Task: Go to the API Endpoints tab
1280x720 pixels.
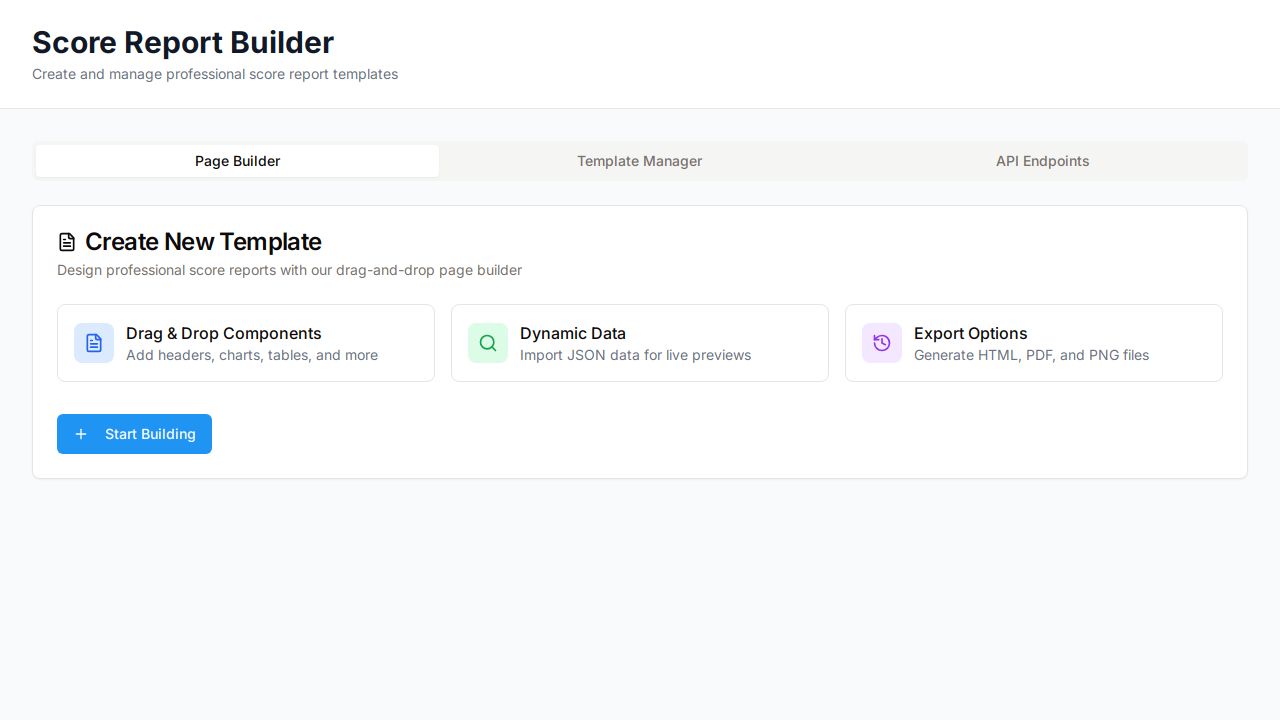Action: pos(1042,161)
